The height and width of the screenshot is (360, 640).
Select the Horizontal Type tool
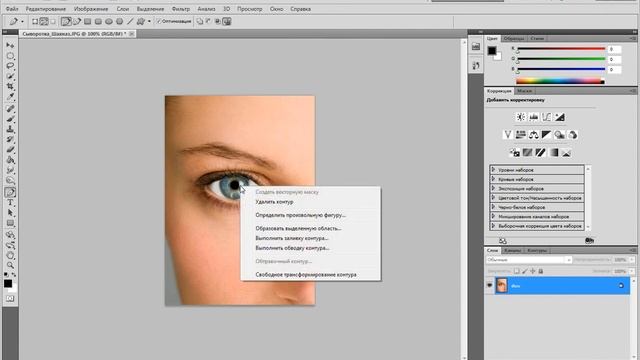(10, 202)
